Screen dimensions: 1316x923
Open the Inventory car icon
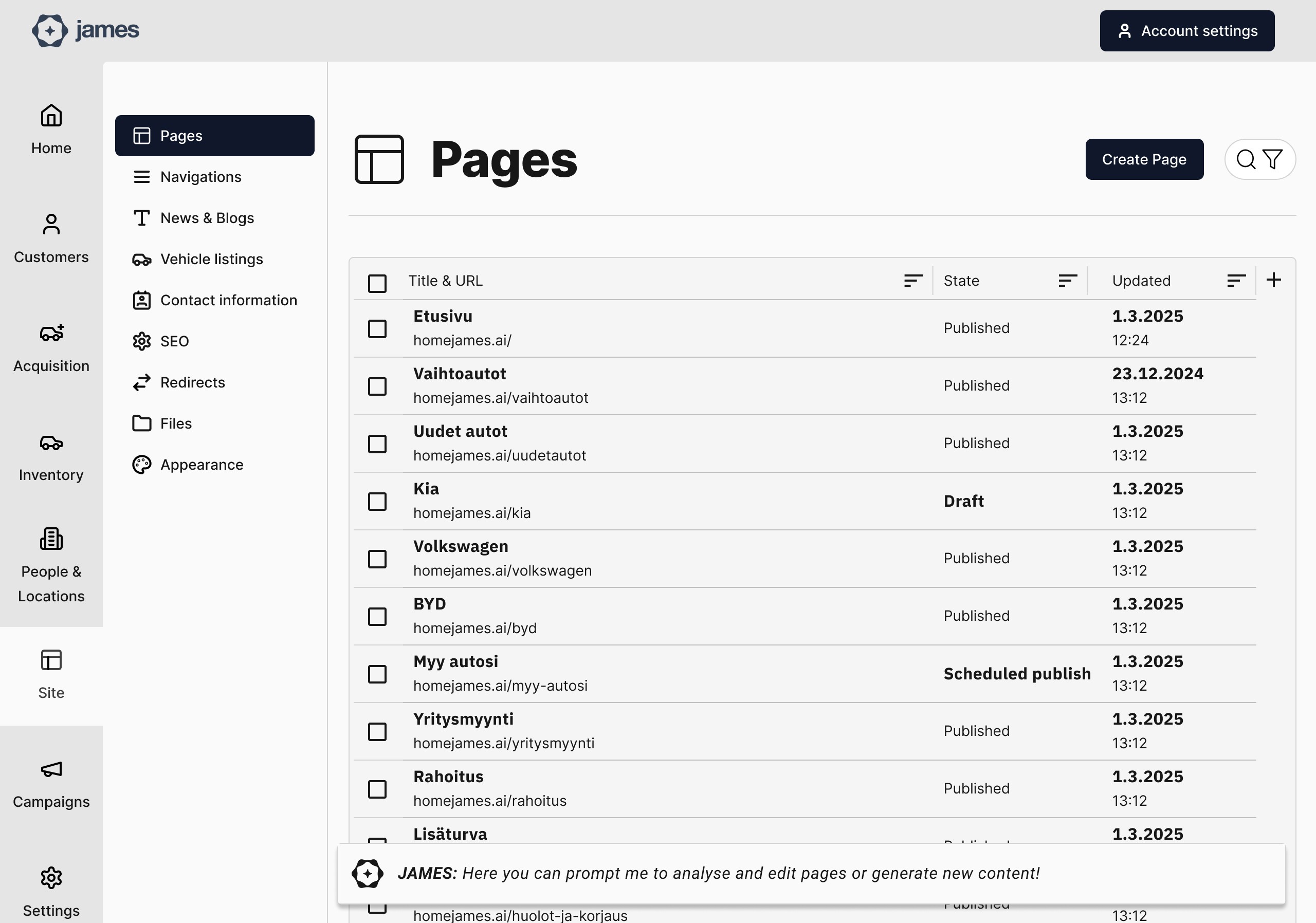point(51,442)
